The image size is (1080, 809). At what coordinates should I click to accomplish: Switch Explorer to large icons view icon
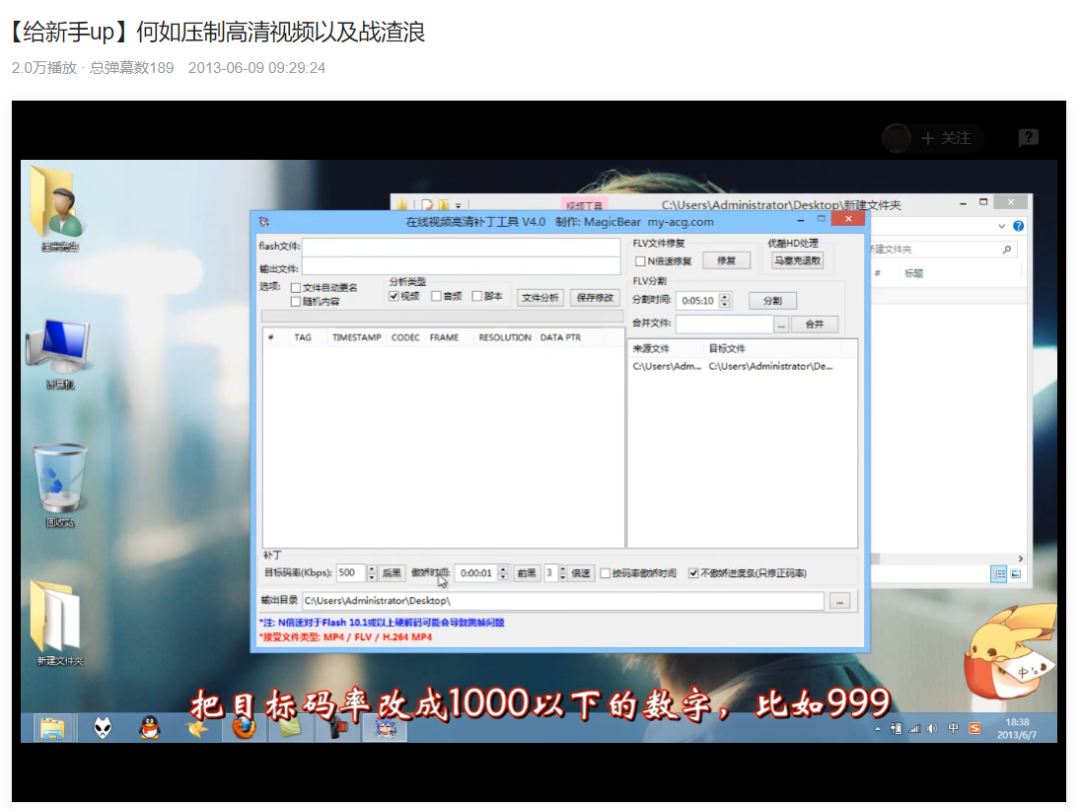[x=1016, y=574]
